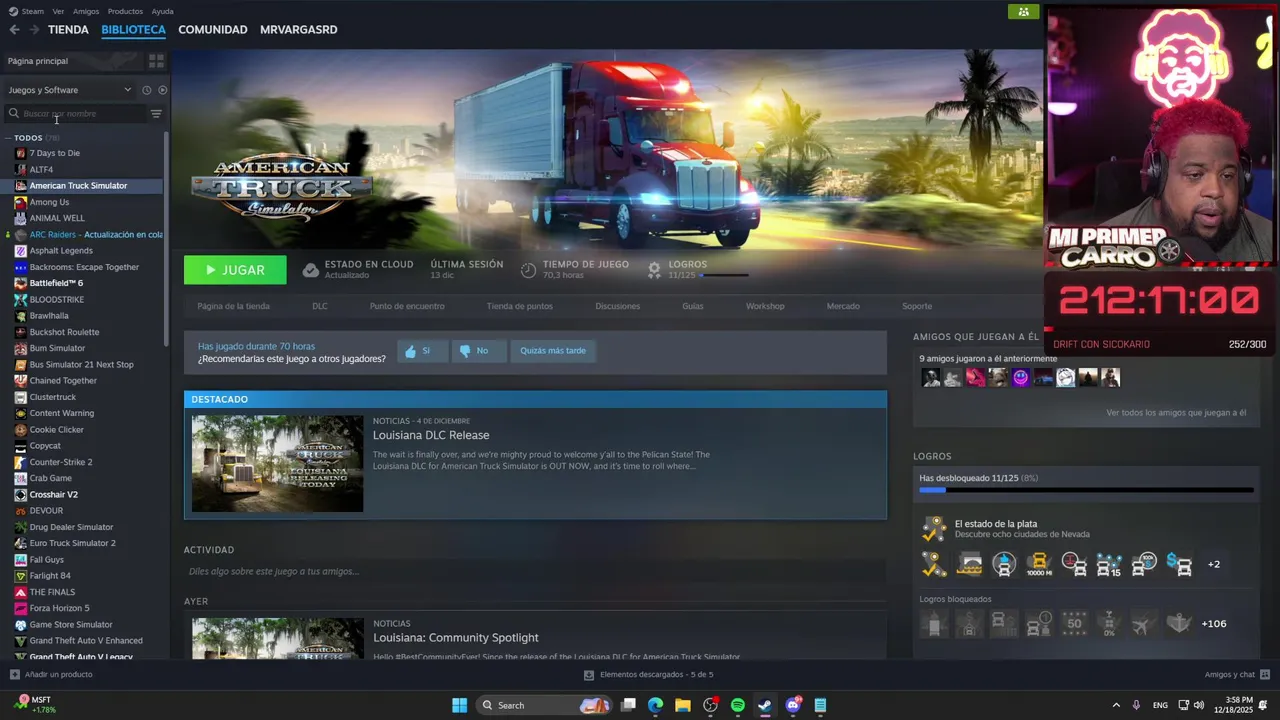Viewport: 1280px width, 720px height.
Task: Switch library to grid view icon
Action: pos(156,61)
